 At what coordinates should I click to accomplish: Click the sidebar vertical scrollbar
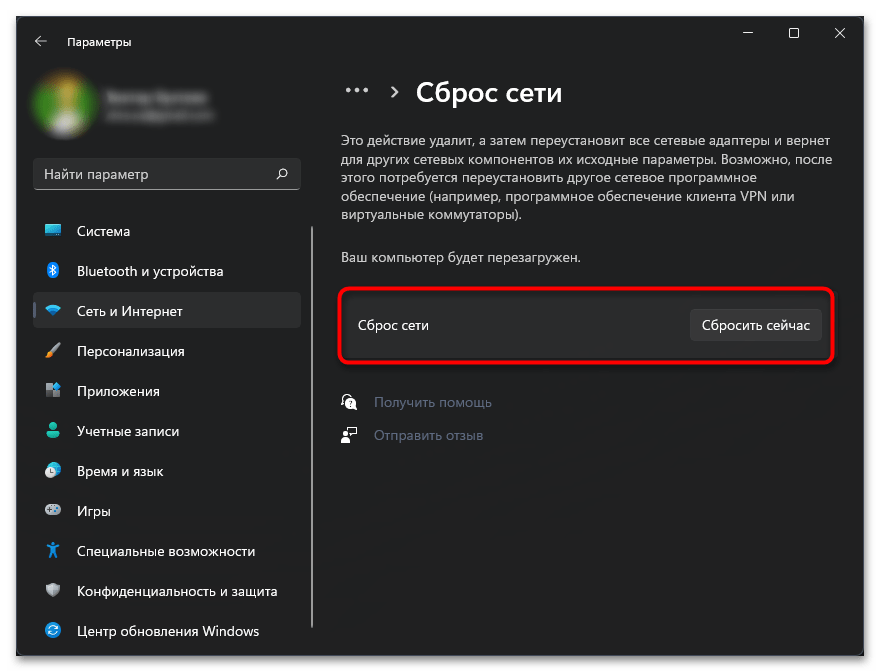pyautogui.click(x=311, y=427)
